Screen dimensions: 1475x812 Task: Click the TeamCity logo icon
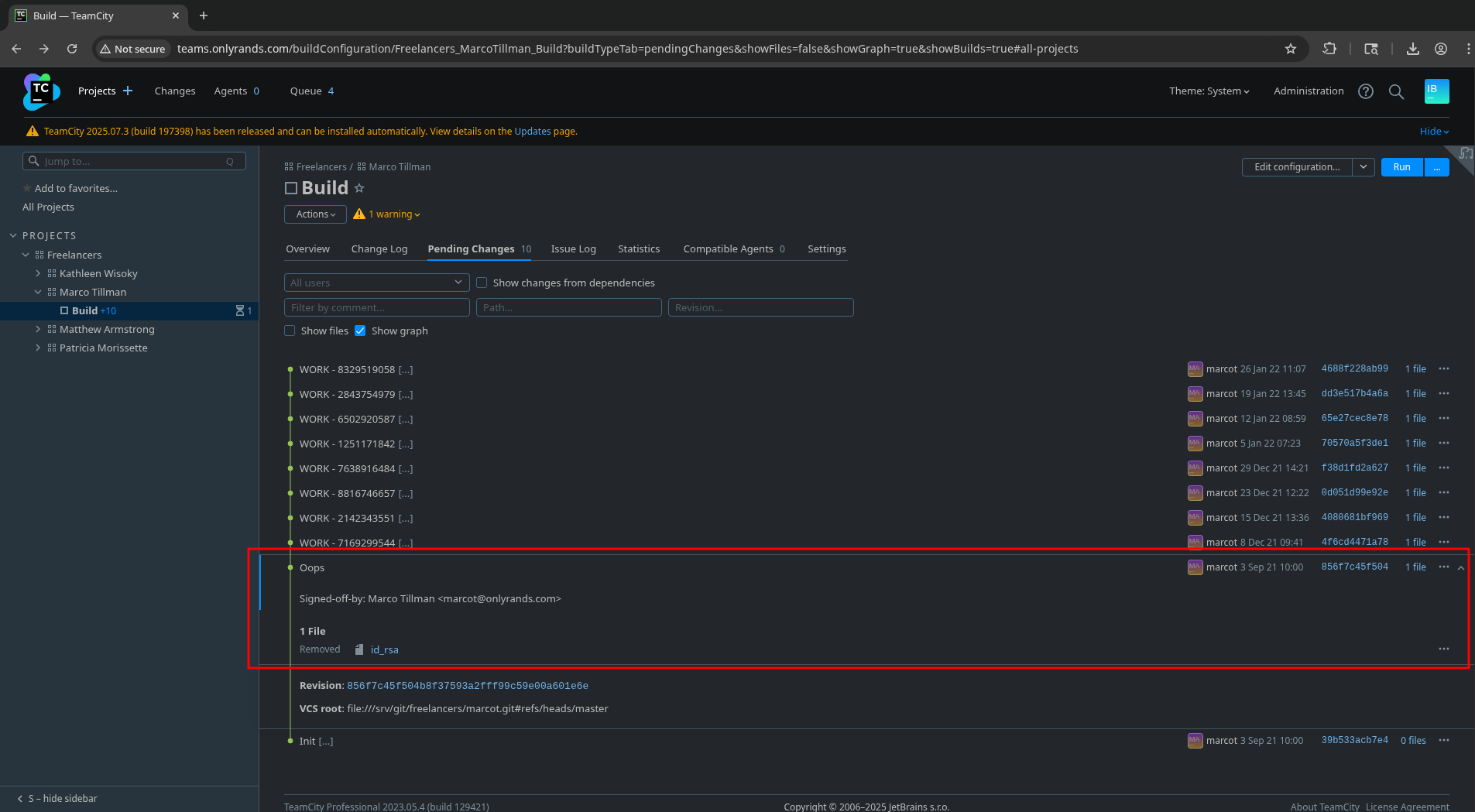point(40,91)
